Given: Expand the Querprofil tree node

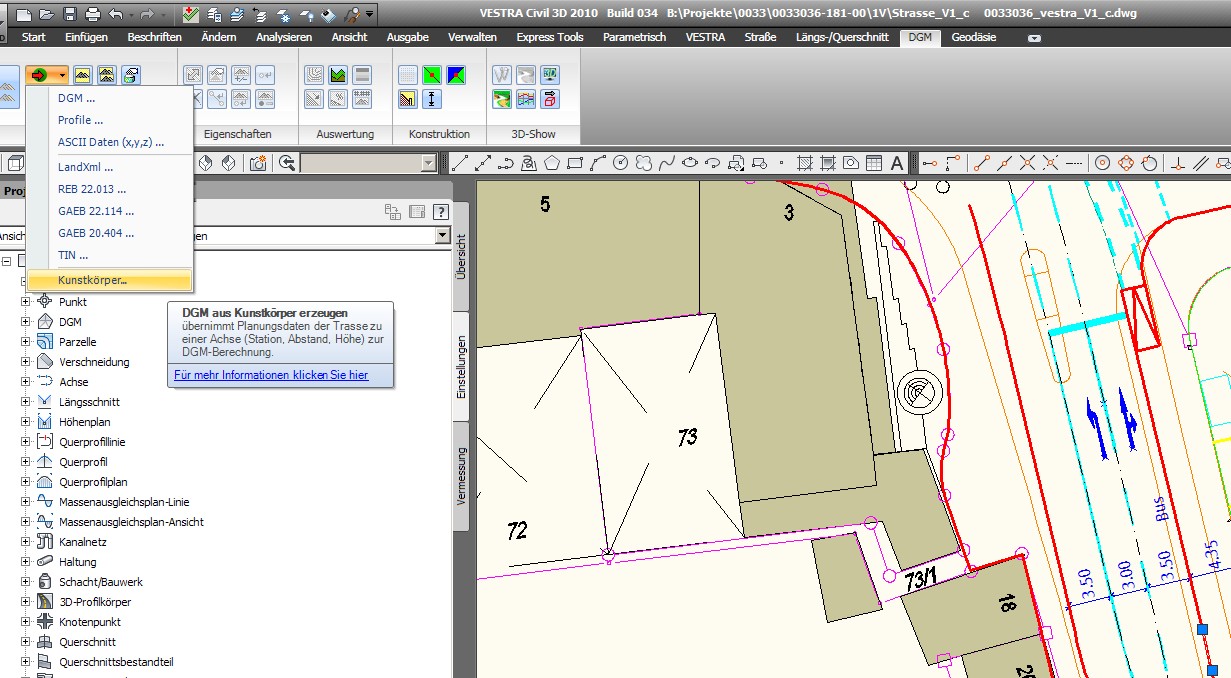Looking at the screenshot, I should point(26,462).
